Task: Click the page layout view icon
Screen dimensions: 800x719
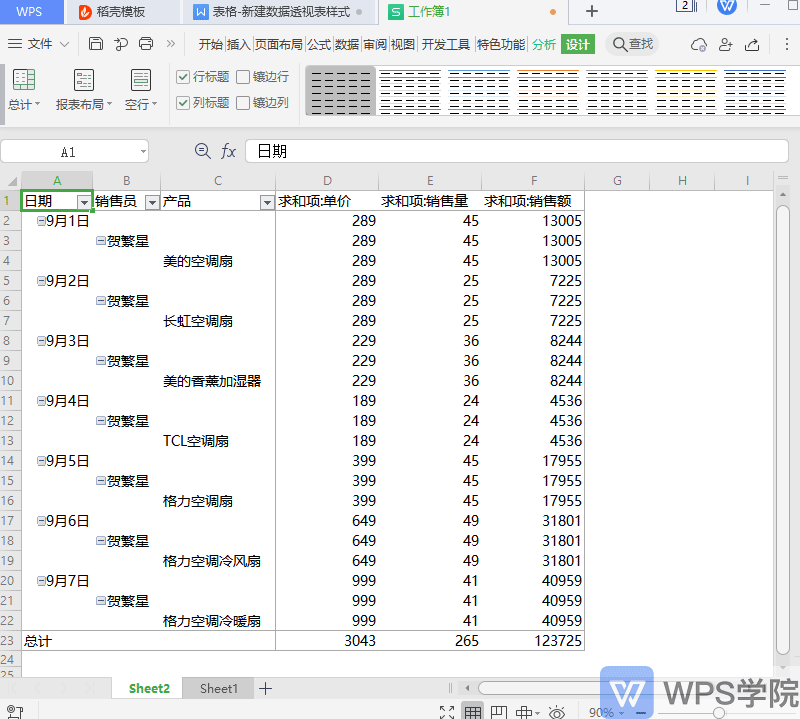Action: click(x=499, y=711)
